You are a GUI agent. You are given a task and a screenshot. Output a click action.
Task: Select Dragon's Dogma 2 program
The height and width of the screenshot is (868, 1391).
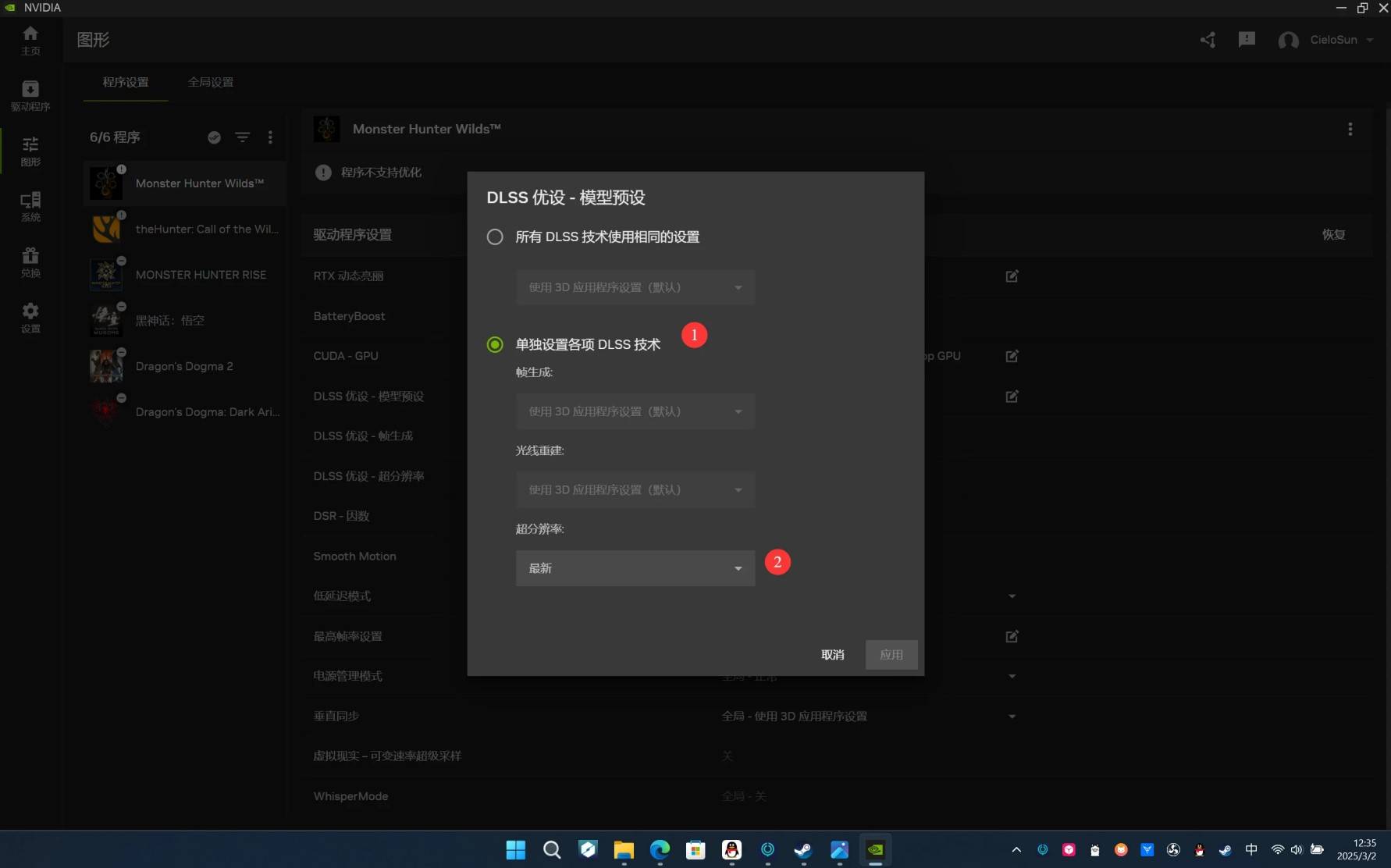(185, 366)
